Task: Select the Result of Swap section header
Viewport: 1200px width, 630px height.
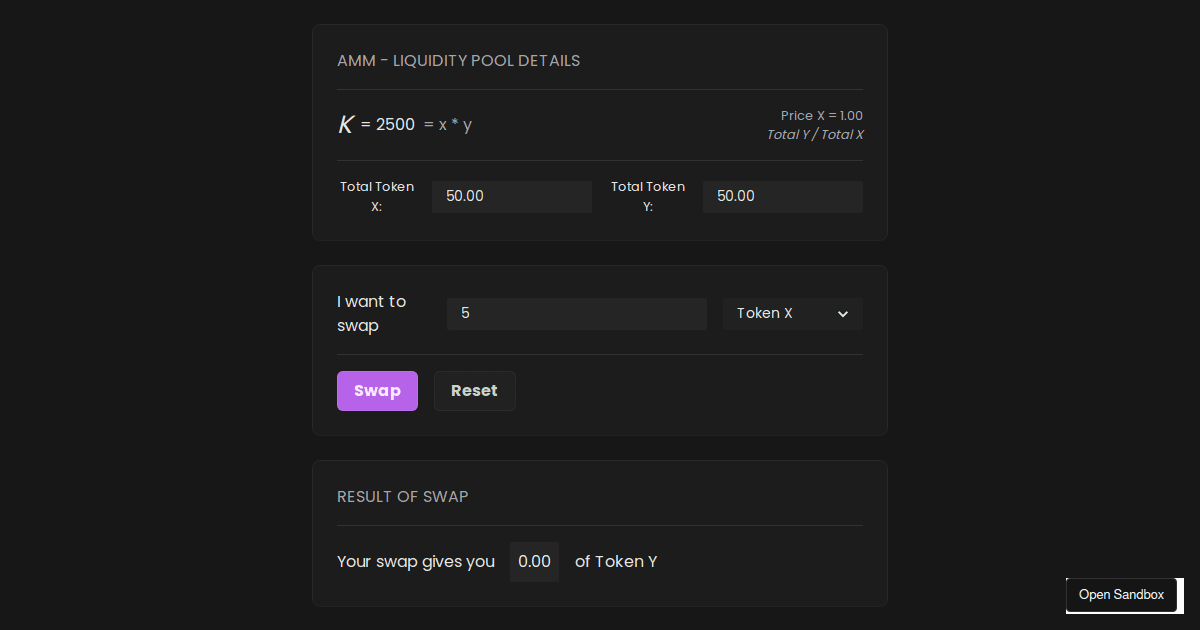Action: coord(402,496)
